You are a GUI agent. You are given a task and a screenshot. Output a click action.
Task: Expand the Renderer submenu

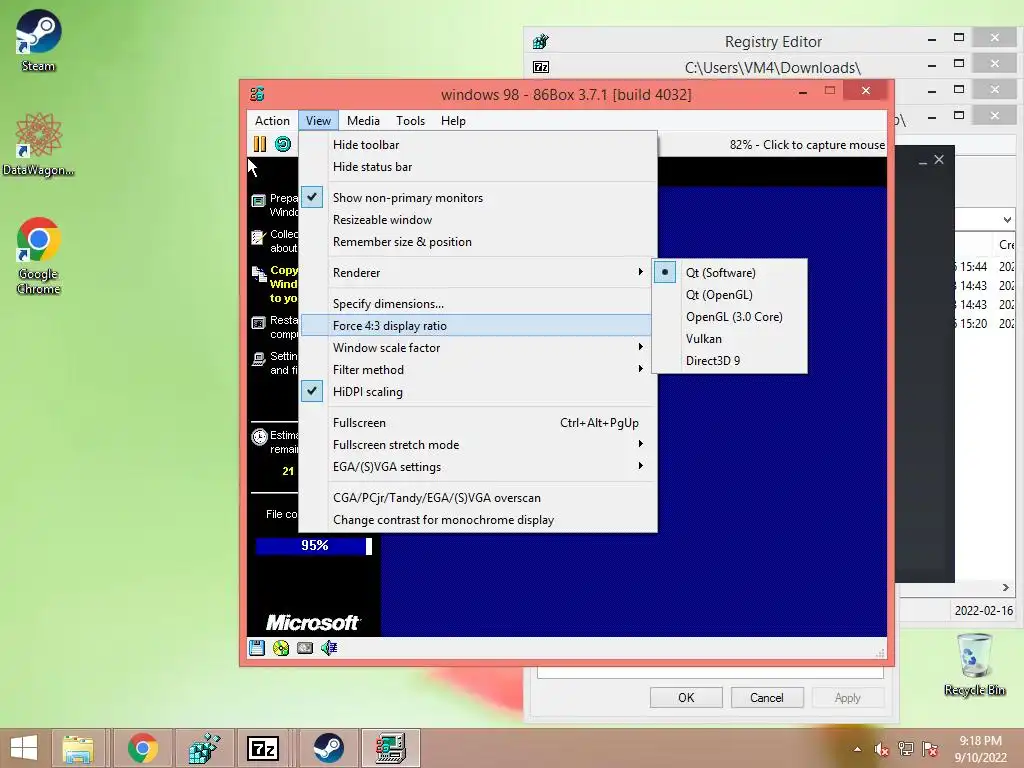(478, 273)
